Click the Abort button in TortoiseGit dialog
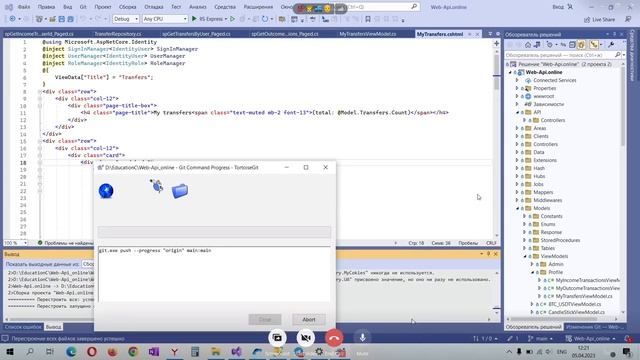The width and height of the screenshot is (640, 360). [309, 319]
